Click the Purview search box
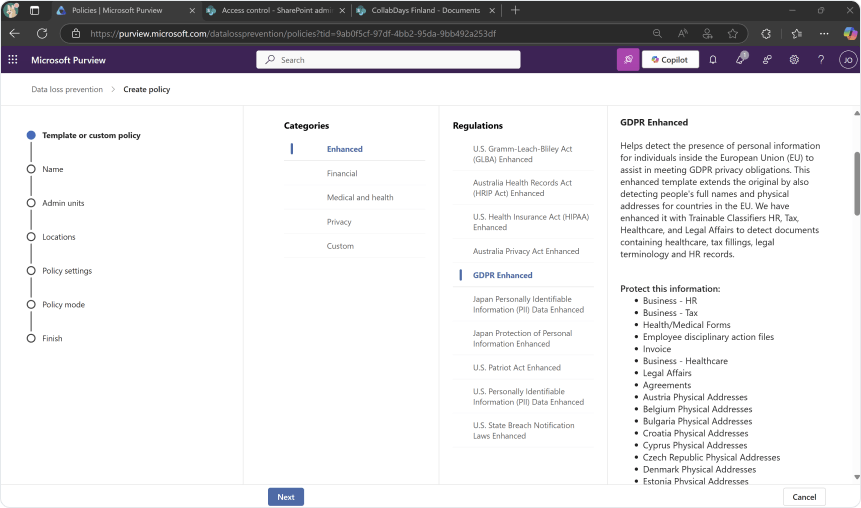The height and width of the screenshot is (508, 861). (388, 59)
